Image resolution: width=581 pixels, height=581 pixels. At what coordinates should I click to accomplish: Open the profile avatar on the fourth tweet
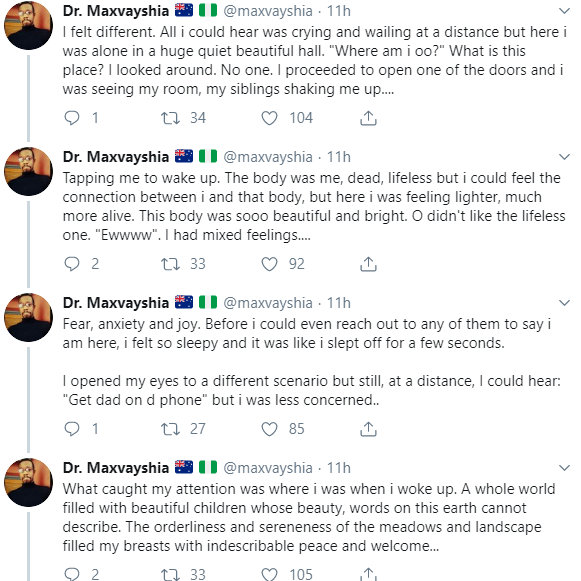[x=29, y=482]
